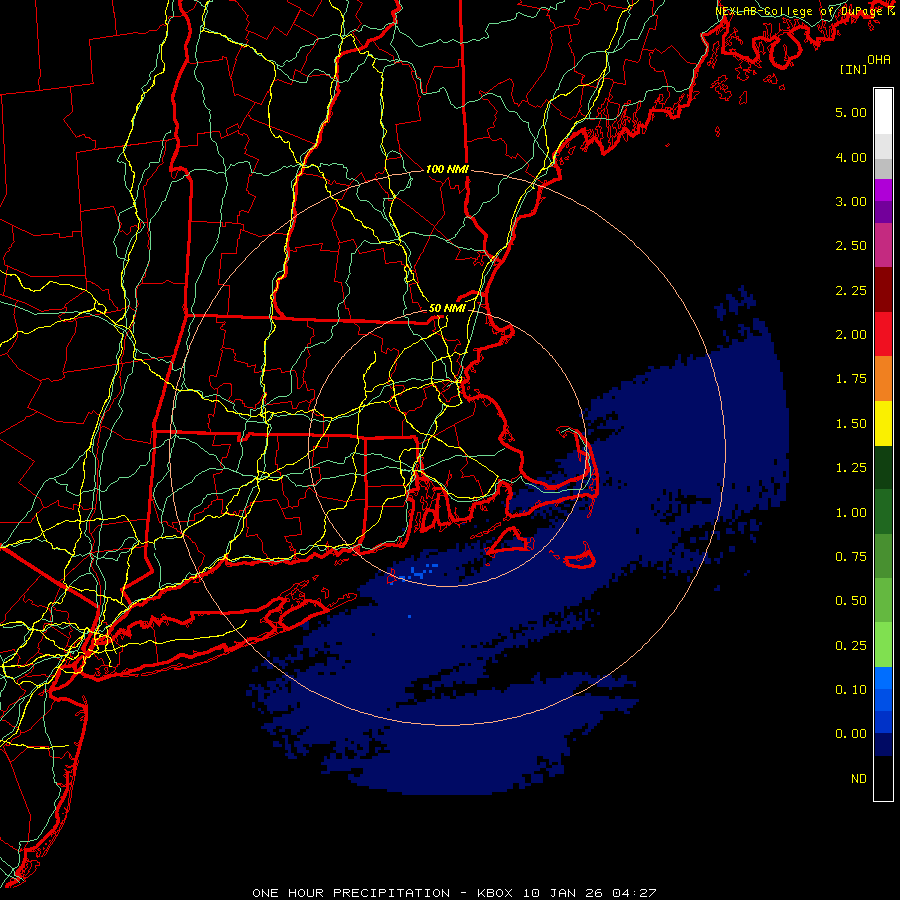Click the 4.00 legend value label
Viewport: 900px width, 900px height.
click(851, 157)
